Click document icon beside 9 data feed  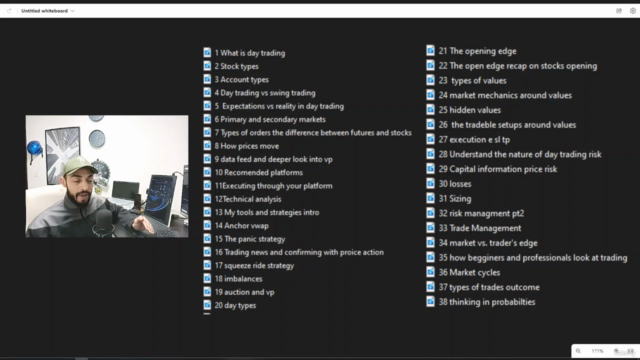pos(207,159)
